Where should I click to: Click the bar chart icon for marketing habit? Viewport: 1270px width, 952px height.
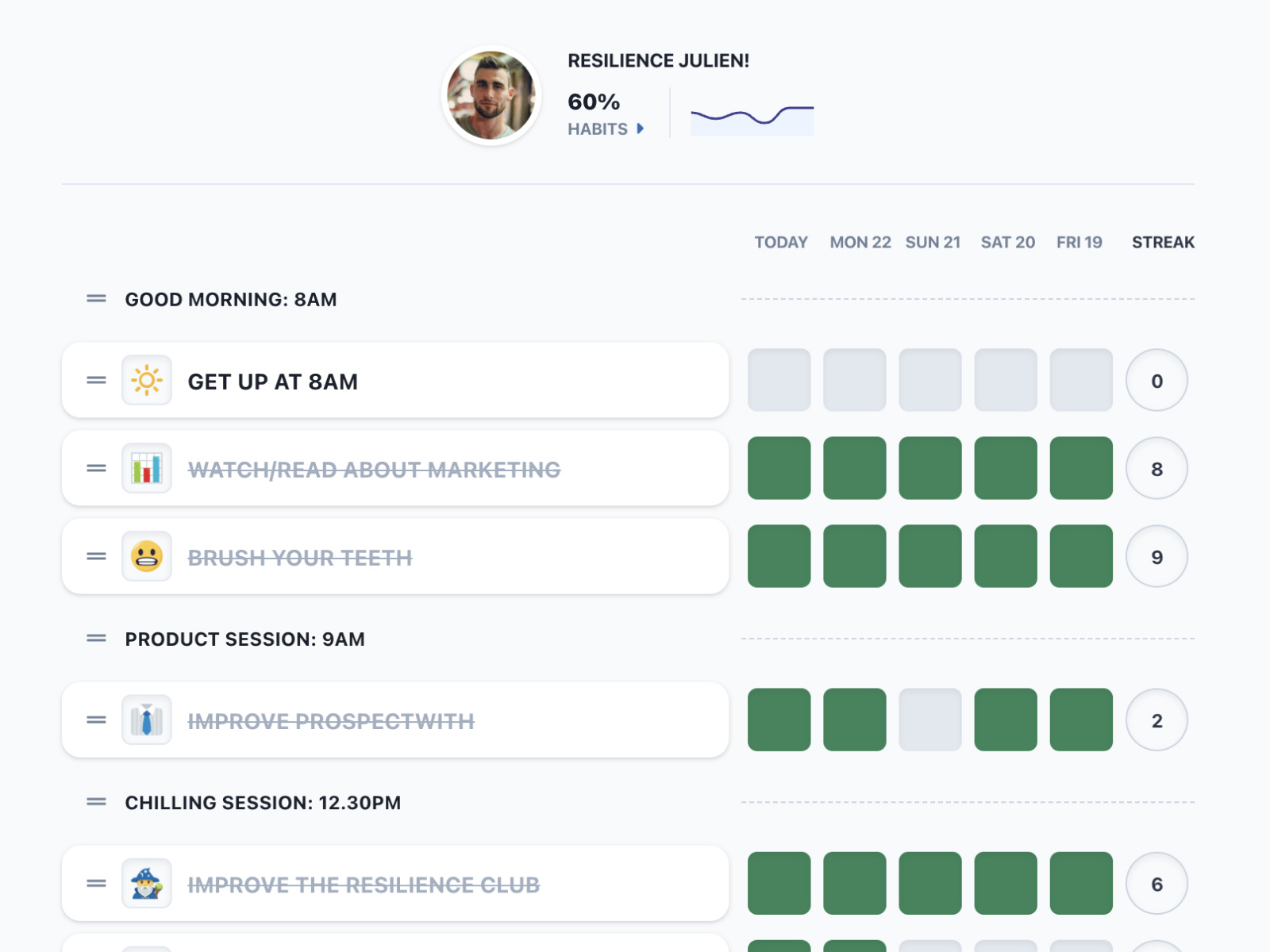tap(147, 469)
